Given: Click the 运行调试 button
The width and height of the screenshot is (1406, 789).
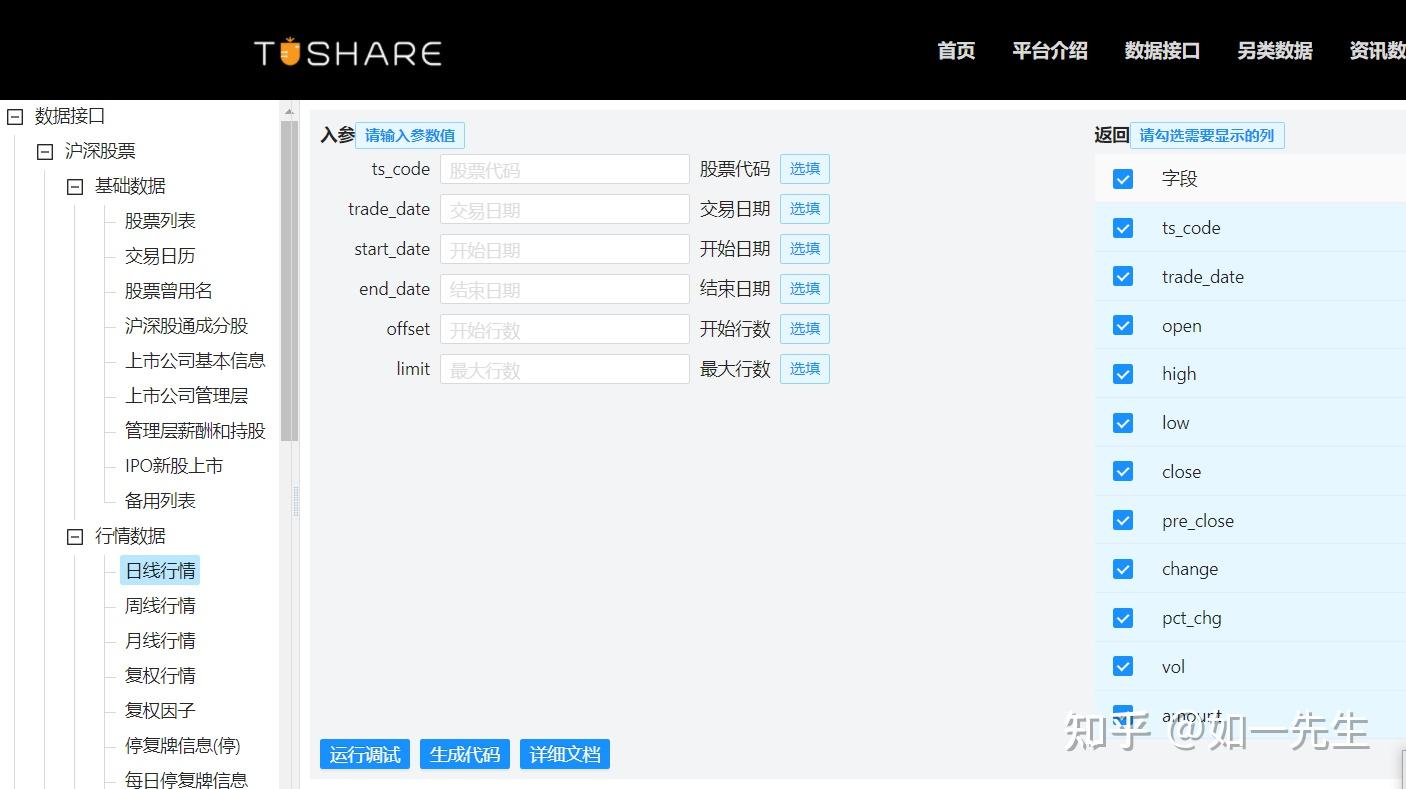Looking at the screenshot, I should tap(364, 754).
